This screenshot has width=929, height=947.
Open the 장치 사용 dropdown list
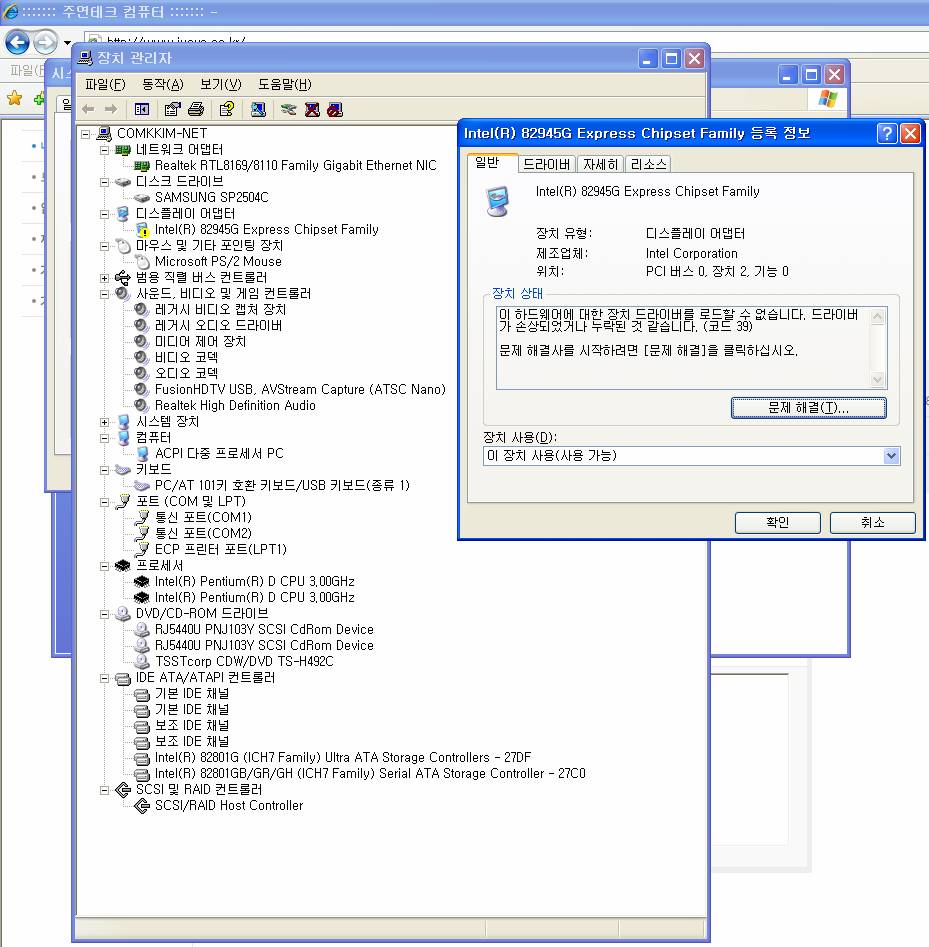(891, 456)
